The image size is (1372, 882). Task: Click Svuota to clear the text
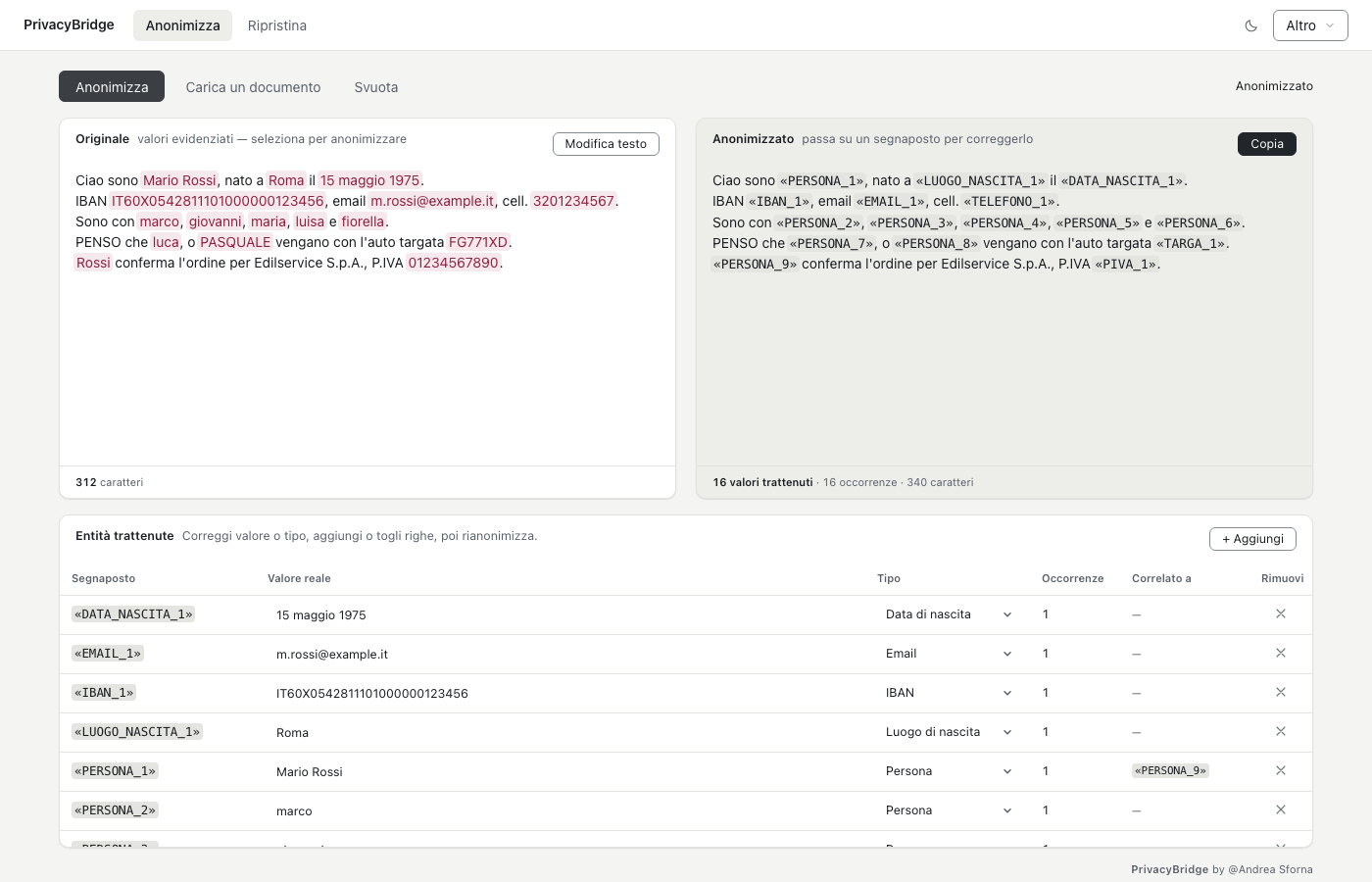click(376, 87)
